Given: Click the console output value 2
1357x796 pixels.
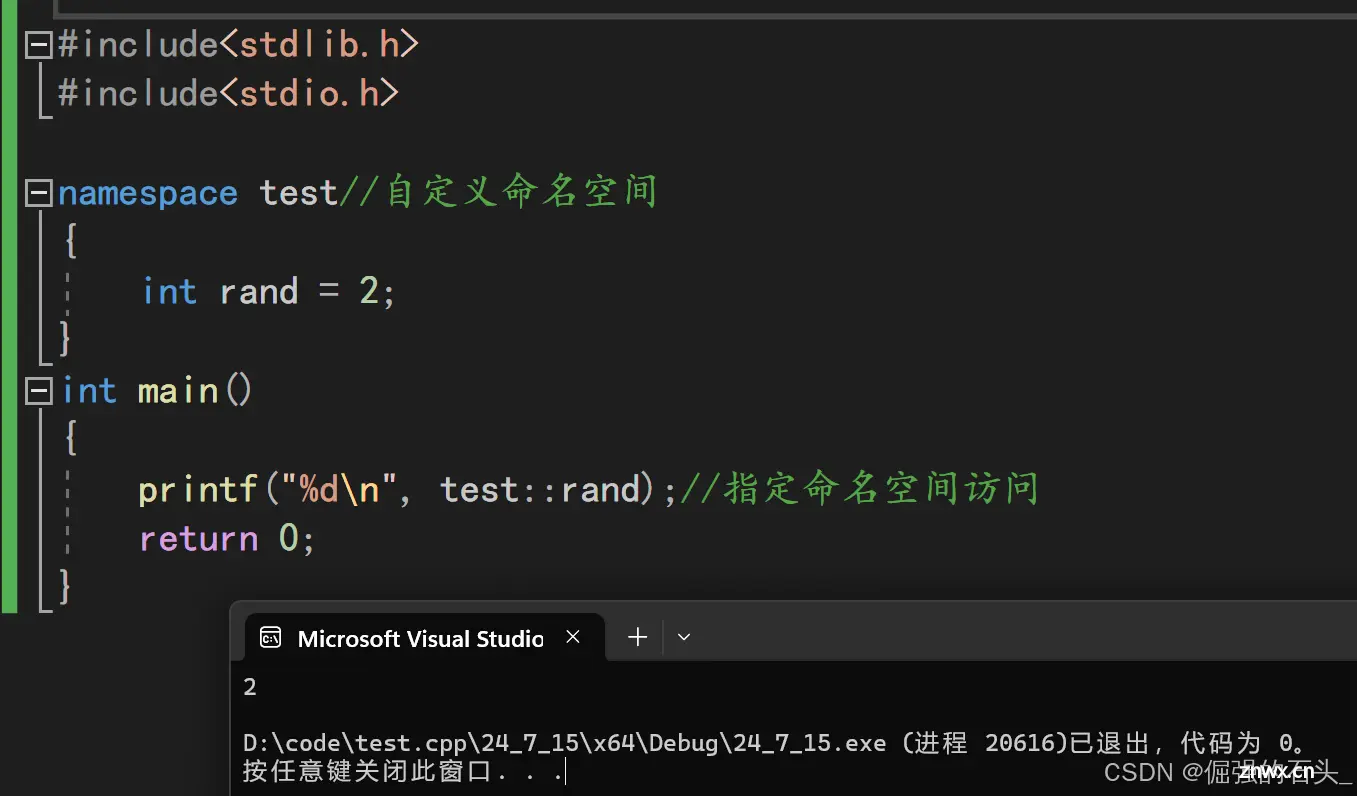Looking at the screenshot, I should click(250, 687).
